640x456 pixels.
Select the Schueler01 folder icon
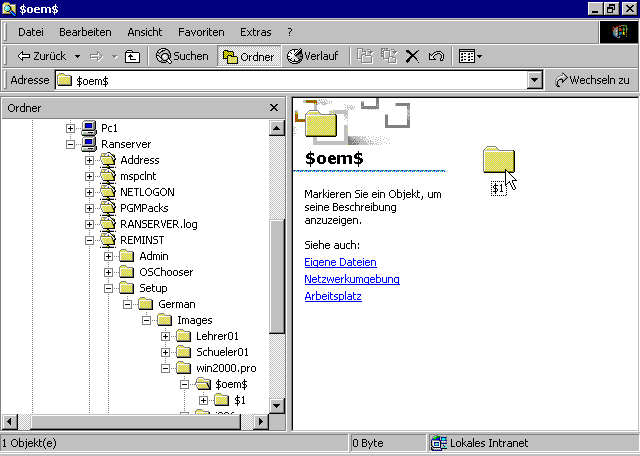tap(184, 352)
